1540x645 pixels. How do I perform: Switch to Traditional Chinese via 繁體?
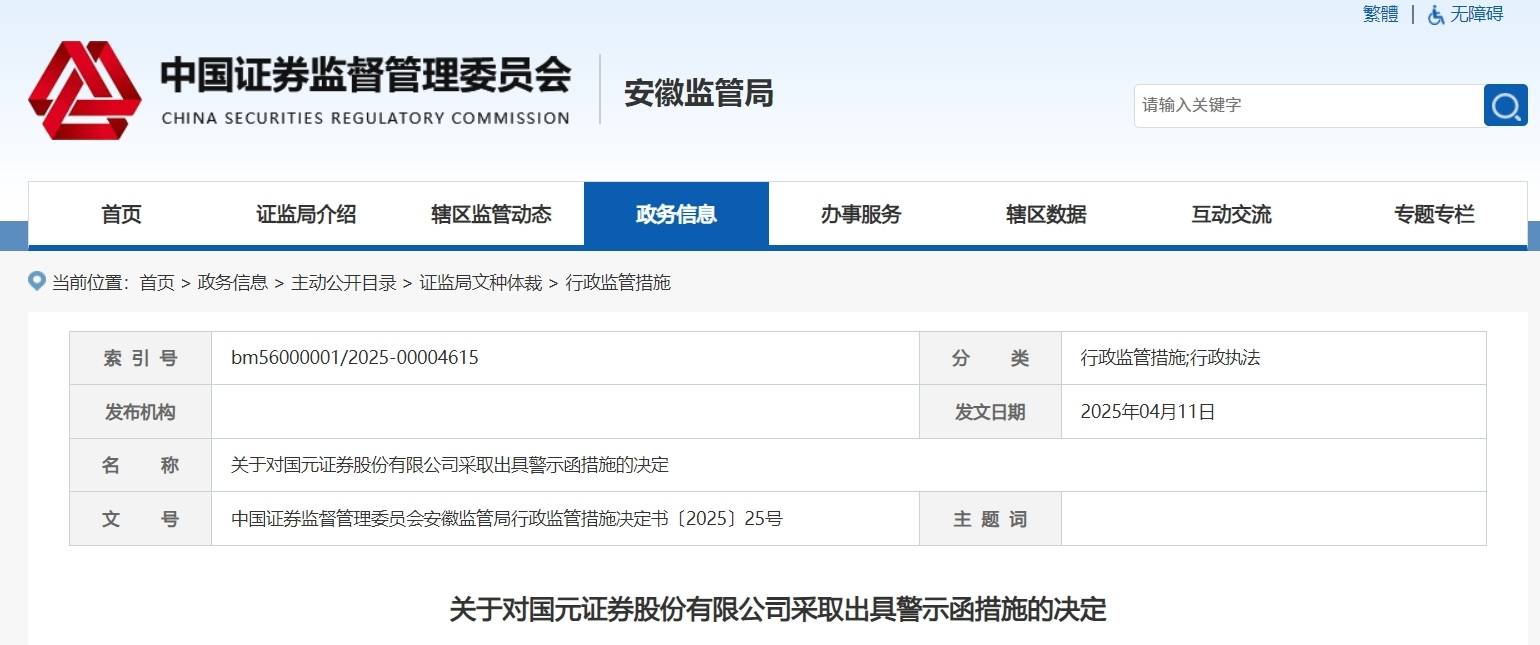point(1380,14)
